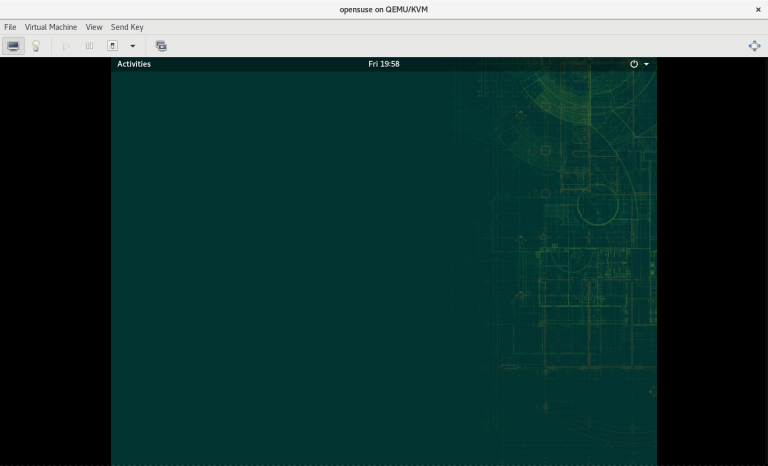Screen dimensions: 768x466
Task: Click the window title 'opensuse on QEMU/KVM'
Action: tap(384, 9)
